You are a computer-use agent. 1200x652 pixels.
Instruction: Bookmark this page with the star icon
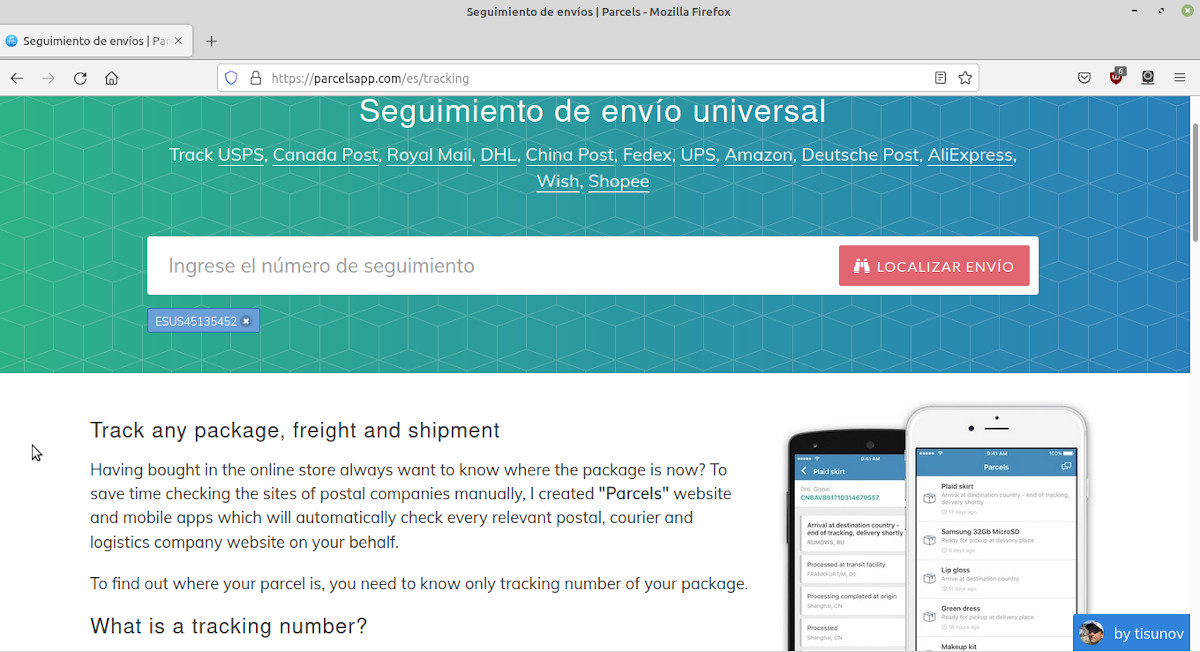964,77
